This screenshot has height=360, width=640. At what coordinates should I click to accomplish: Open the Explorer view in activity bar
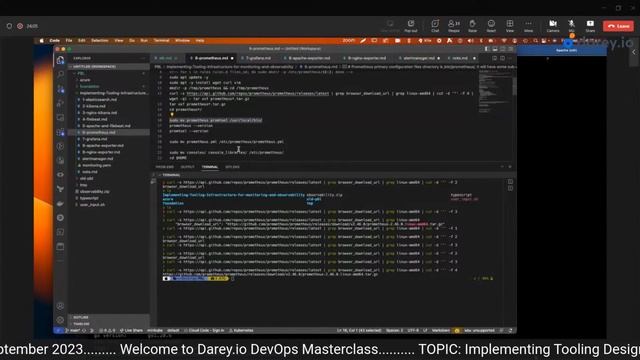[x=60, y=60]
